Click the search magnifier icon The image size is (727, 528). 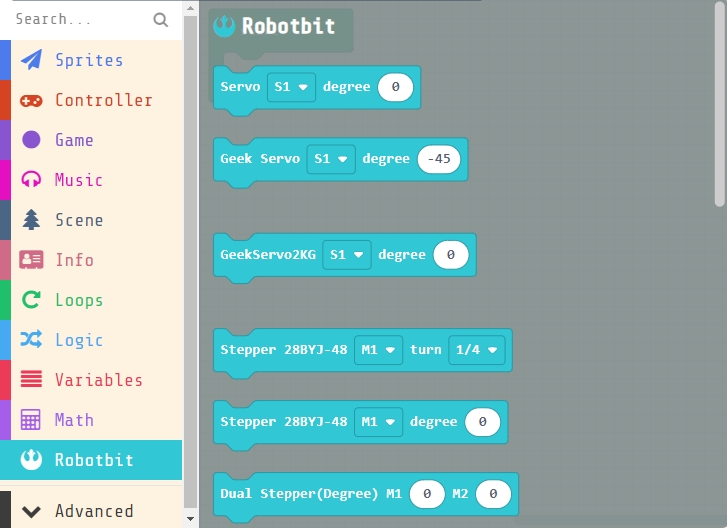click(x=161, y=20)
